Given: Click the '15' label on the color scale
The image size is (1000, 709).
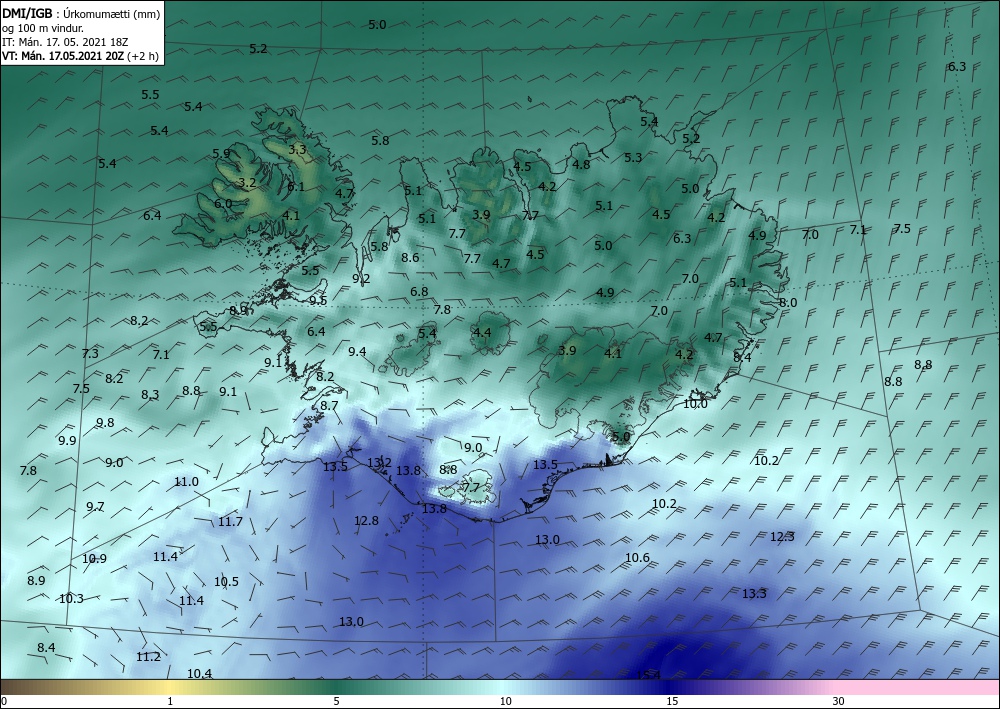Looking at the screenshot, I should (x=672, y=702).
